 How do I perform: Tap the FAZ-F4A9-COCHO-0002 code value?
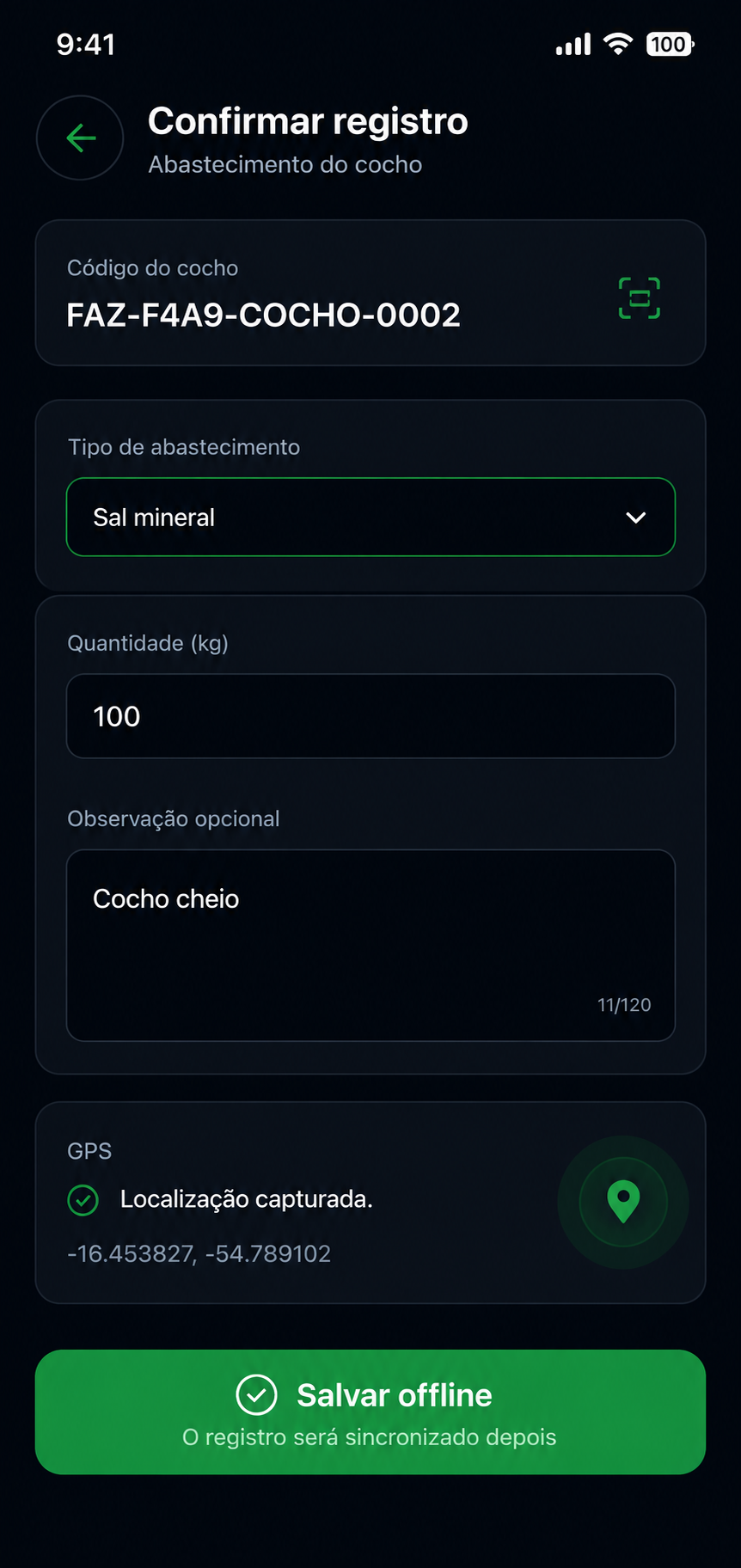pyautogui.click(x=264, y=315)
